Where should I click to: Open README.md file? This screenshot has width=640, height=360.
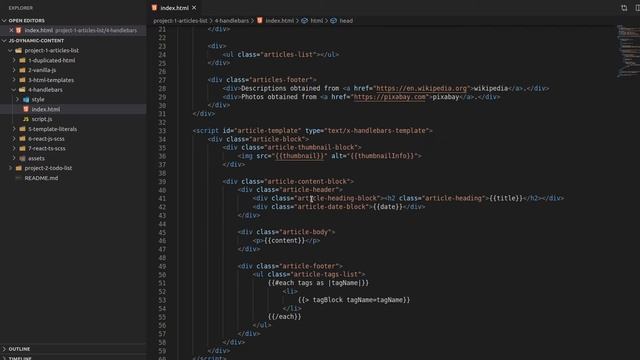point(41,178)
